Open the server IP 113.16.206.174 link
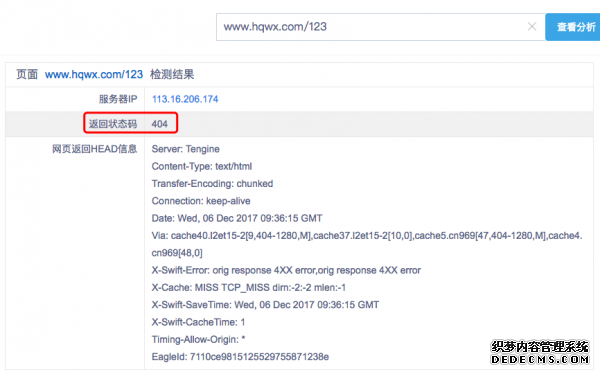Viewport: 600px width, 374px height. click(x=185, y=99)
